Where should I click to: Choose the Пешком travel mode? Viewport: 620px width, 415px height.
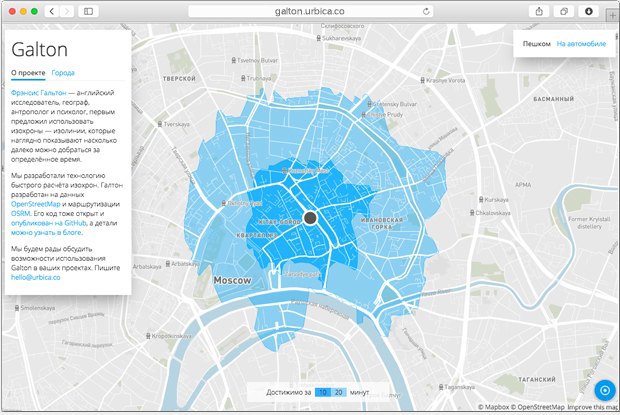(x=537, y=44)
